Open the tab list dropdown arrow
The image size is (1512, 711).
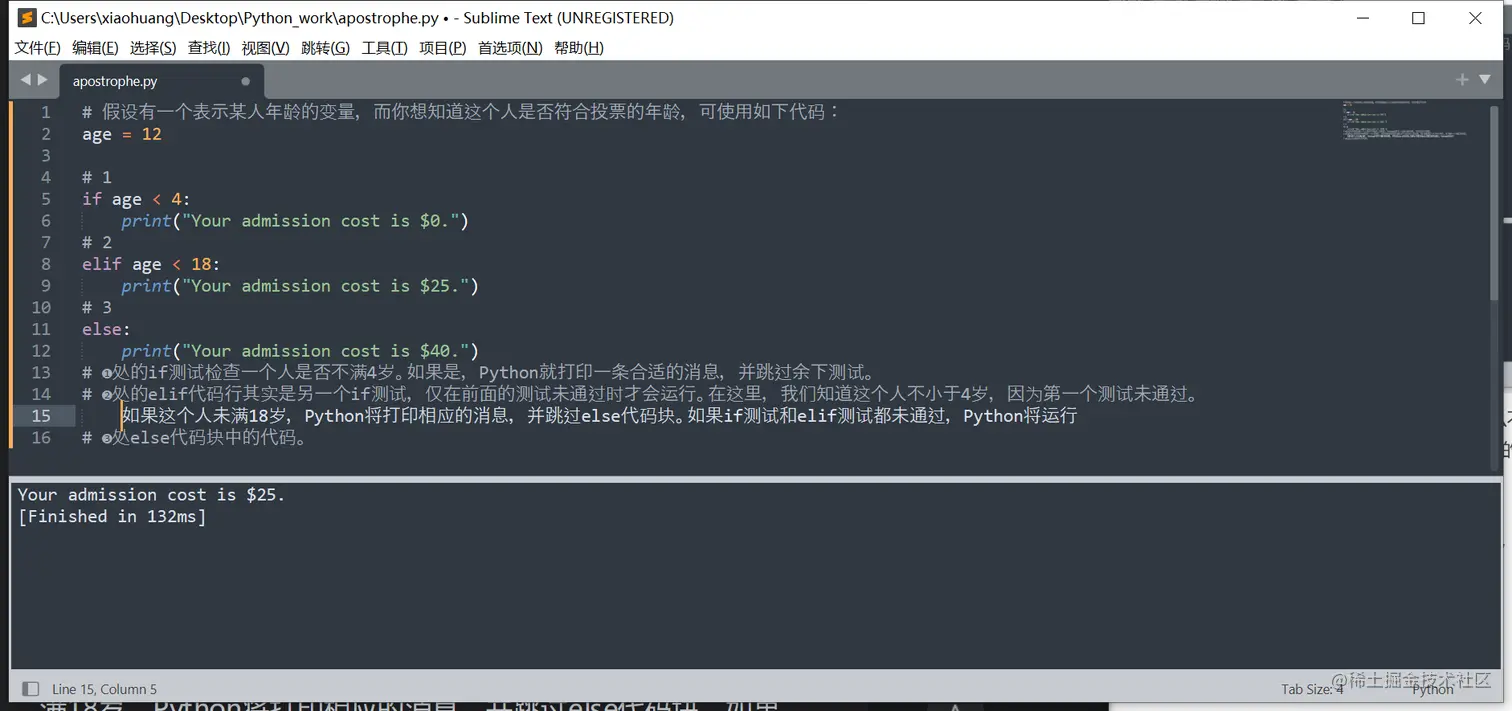[1485, 80]
